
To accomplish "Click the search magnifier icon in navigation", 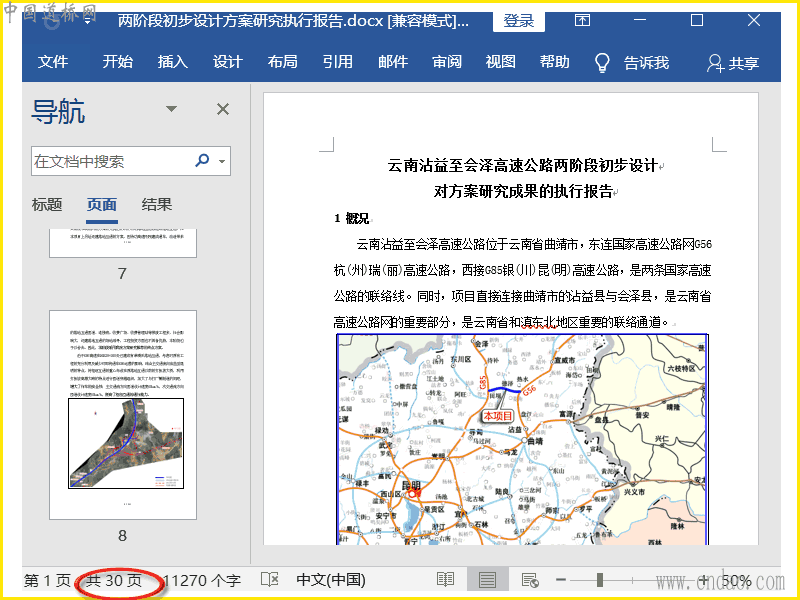I will 203,161.
